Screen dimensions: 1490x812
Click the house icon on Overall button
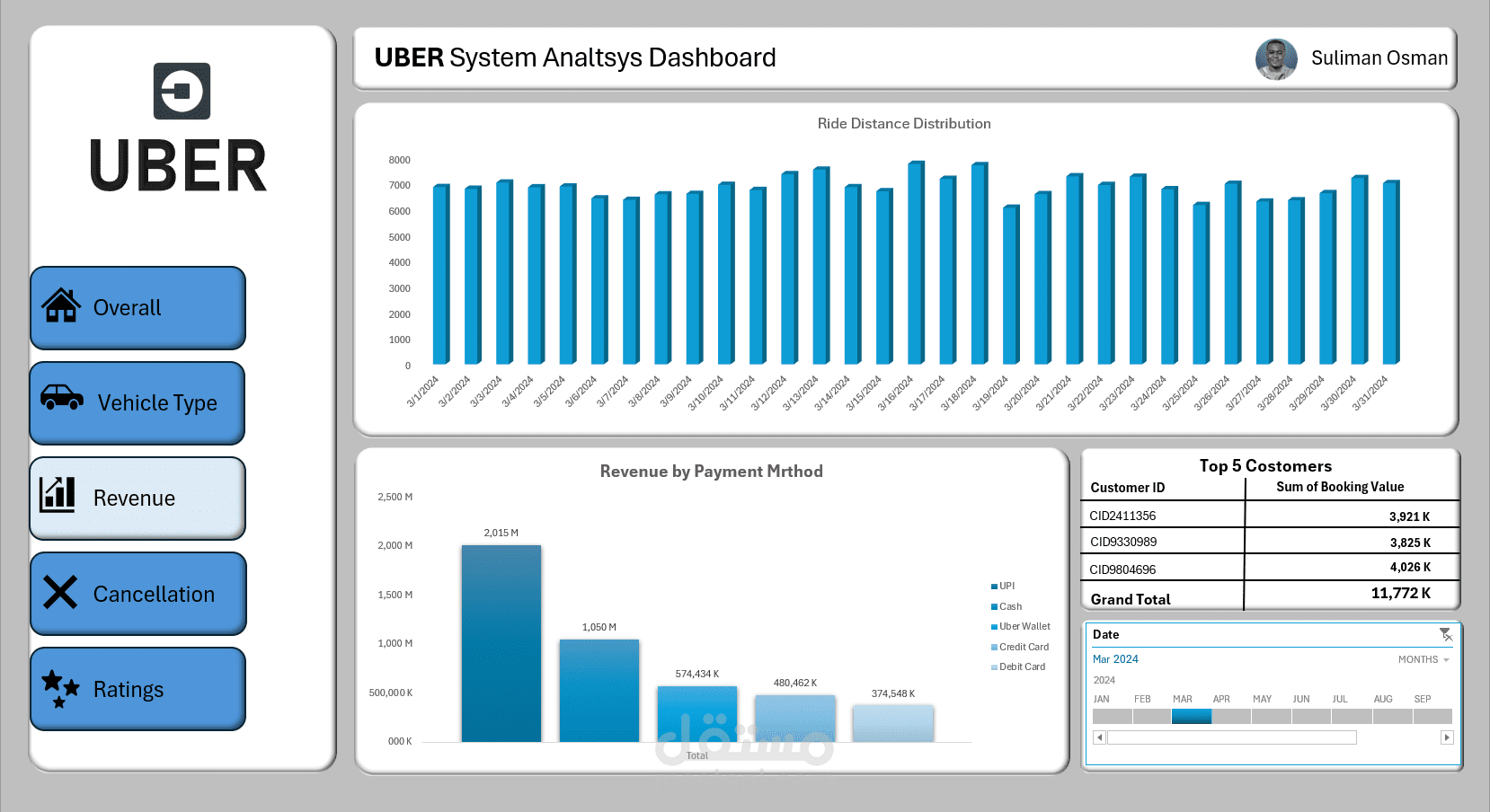pyautogui.click(x=61, y=305)
